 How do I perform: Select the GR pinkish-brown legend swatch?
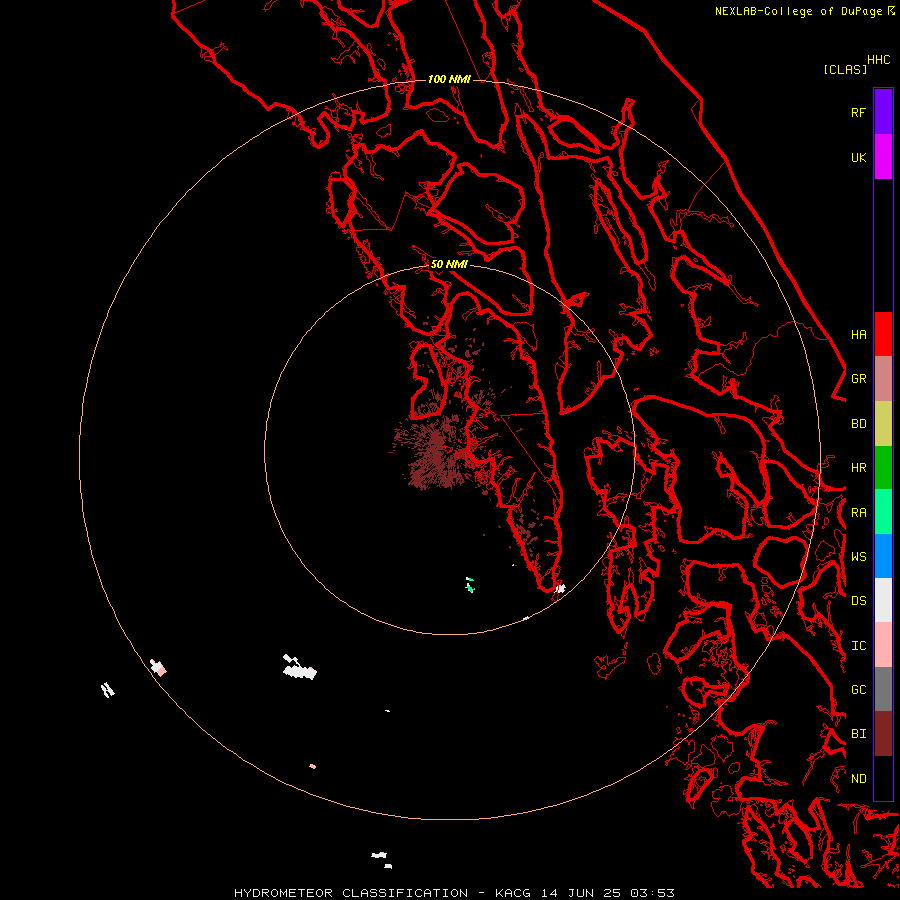pyautogui.click(x=883, y=378)
